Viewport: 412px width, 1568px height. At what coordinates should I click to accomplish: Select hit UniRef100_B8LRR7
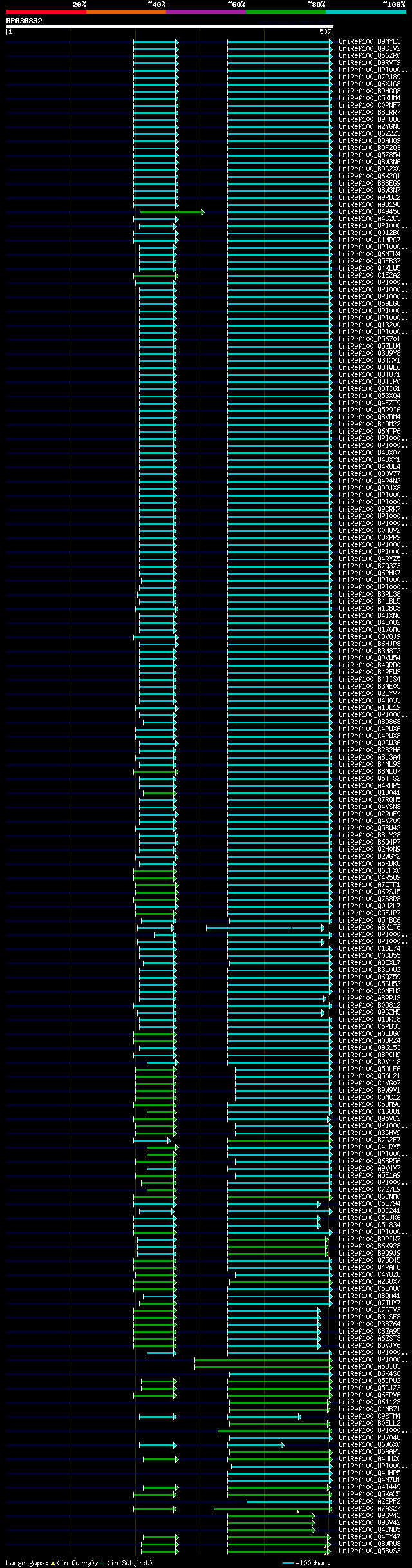[370, 113]
